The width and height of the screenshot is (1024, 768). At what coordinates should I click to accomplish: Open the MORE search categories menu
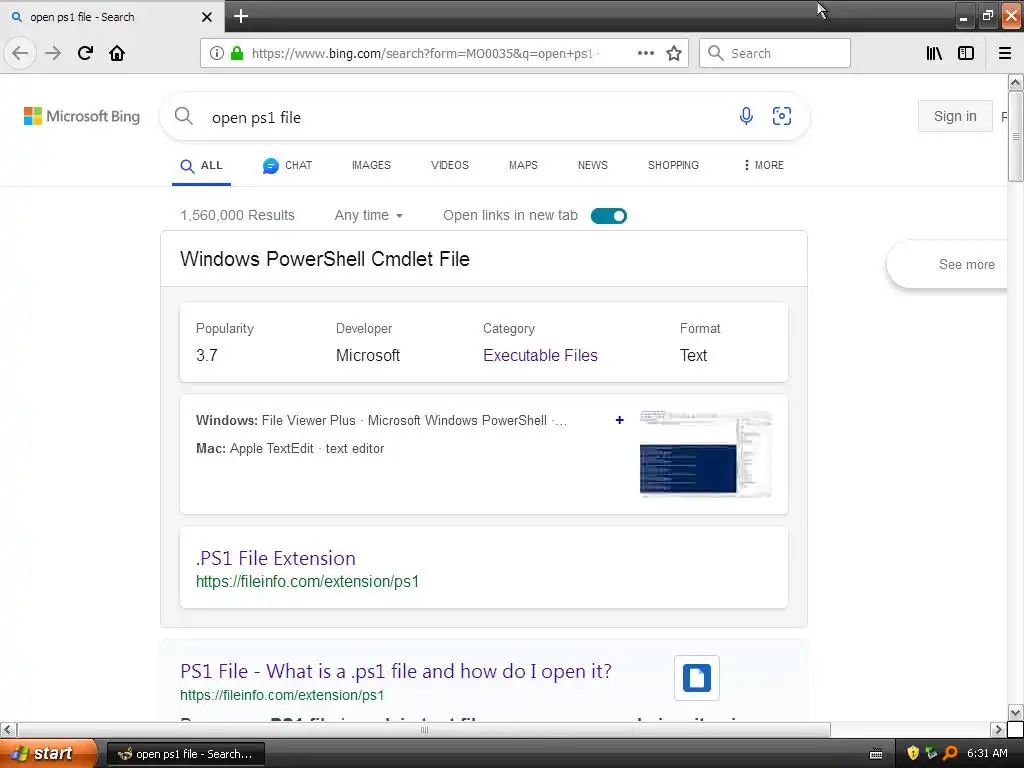coord(763,165)
